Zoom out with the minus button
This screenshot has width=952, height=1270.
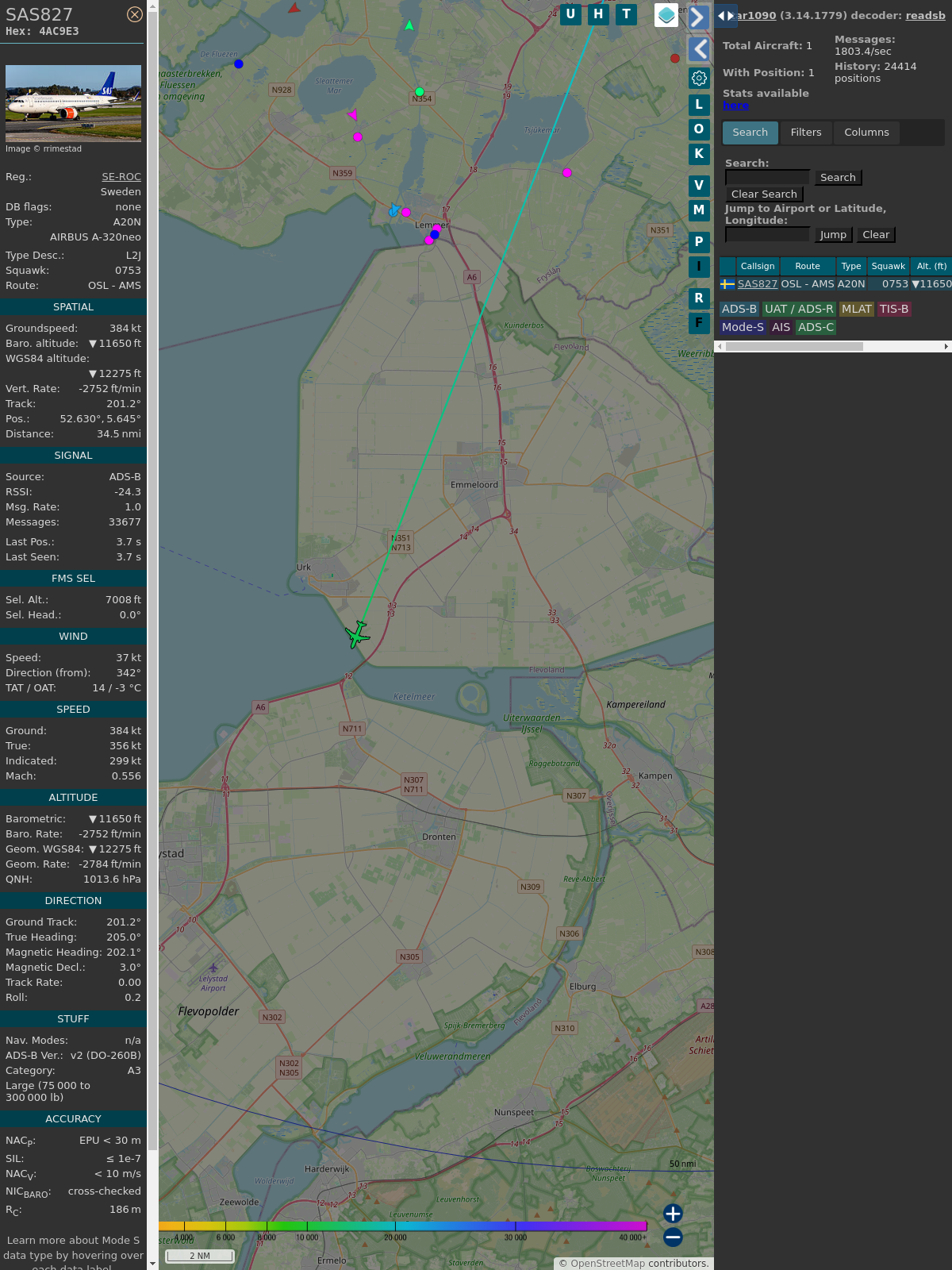point(673,1237)
